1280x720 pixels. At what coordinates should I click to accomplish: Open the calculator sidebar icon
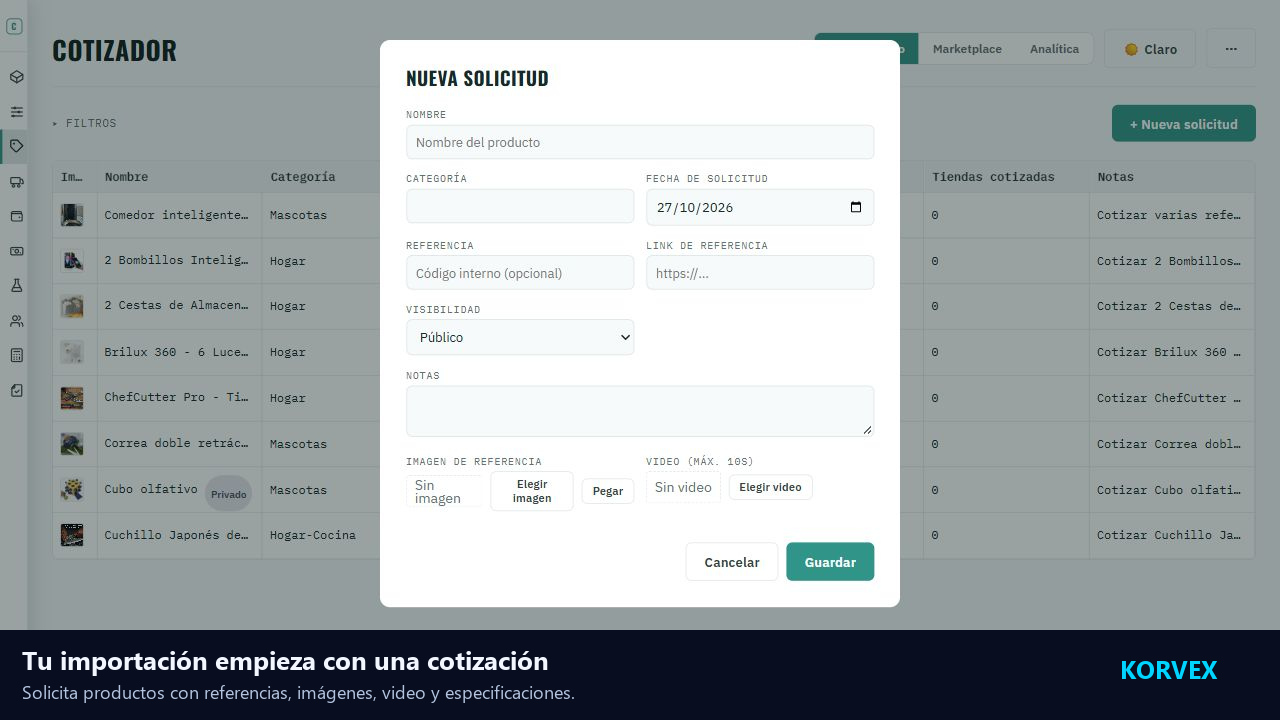(x=16, y=355)
